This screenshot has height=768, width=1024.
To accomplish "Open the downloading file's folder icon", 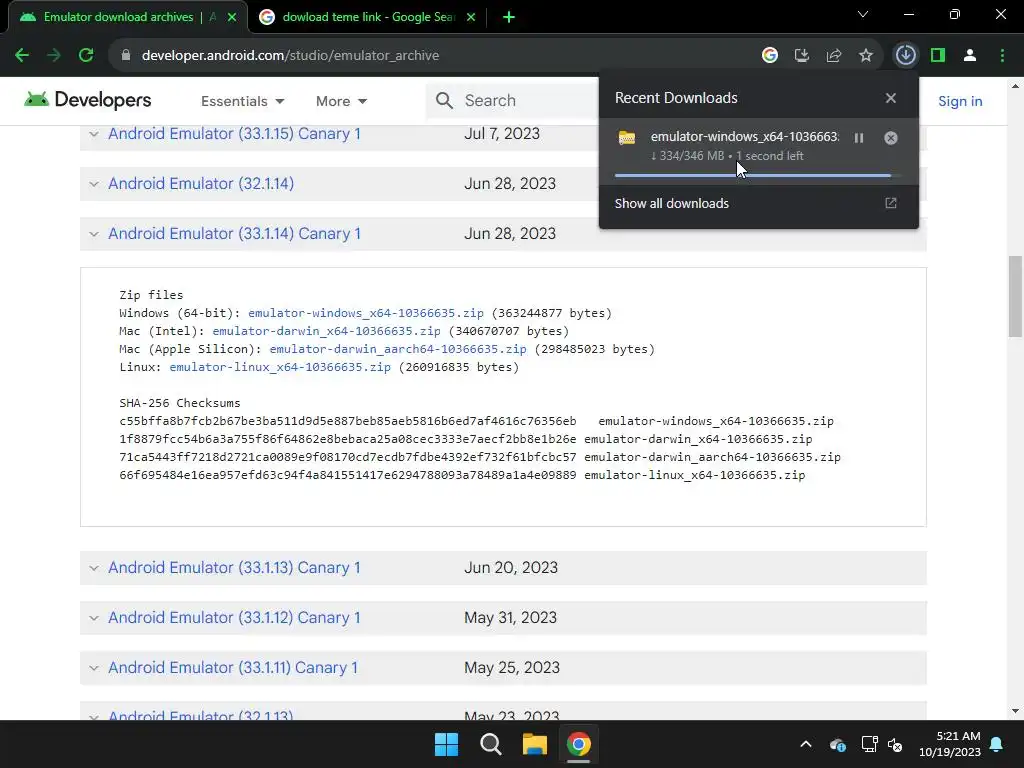I will pos(627,138).
